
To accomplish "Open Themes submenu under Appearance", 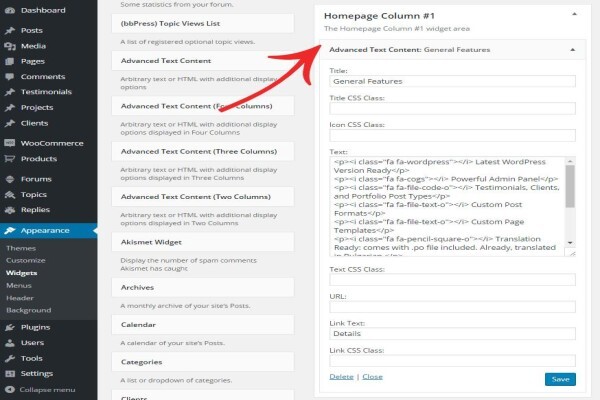I will (21, 248).
